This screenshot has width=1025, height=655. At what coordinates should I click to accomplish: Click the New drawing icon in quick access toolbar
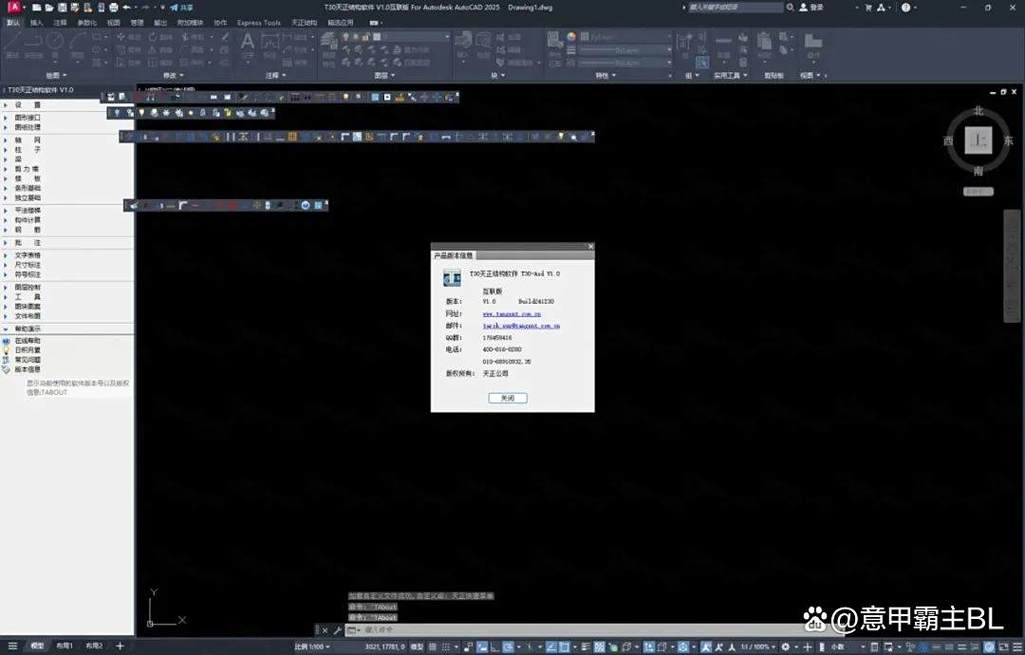pos(37,8)
